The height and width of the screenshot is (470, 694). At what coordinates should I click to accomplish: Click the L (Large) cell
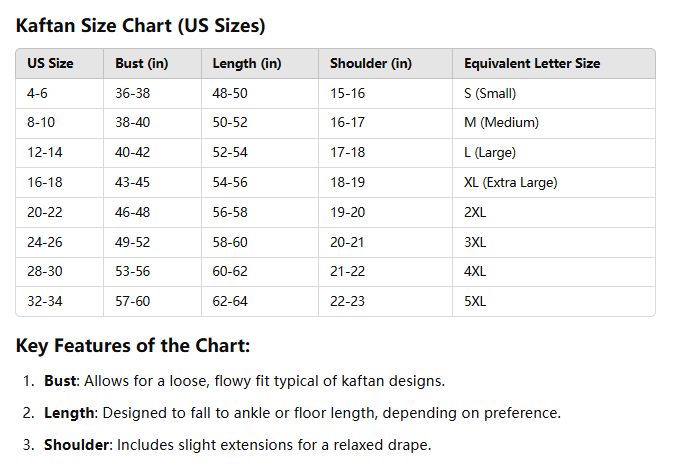click(x=489, y=153)
